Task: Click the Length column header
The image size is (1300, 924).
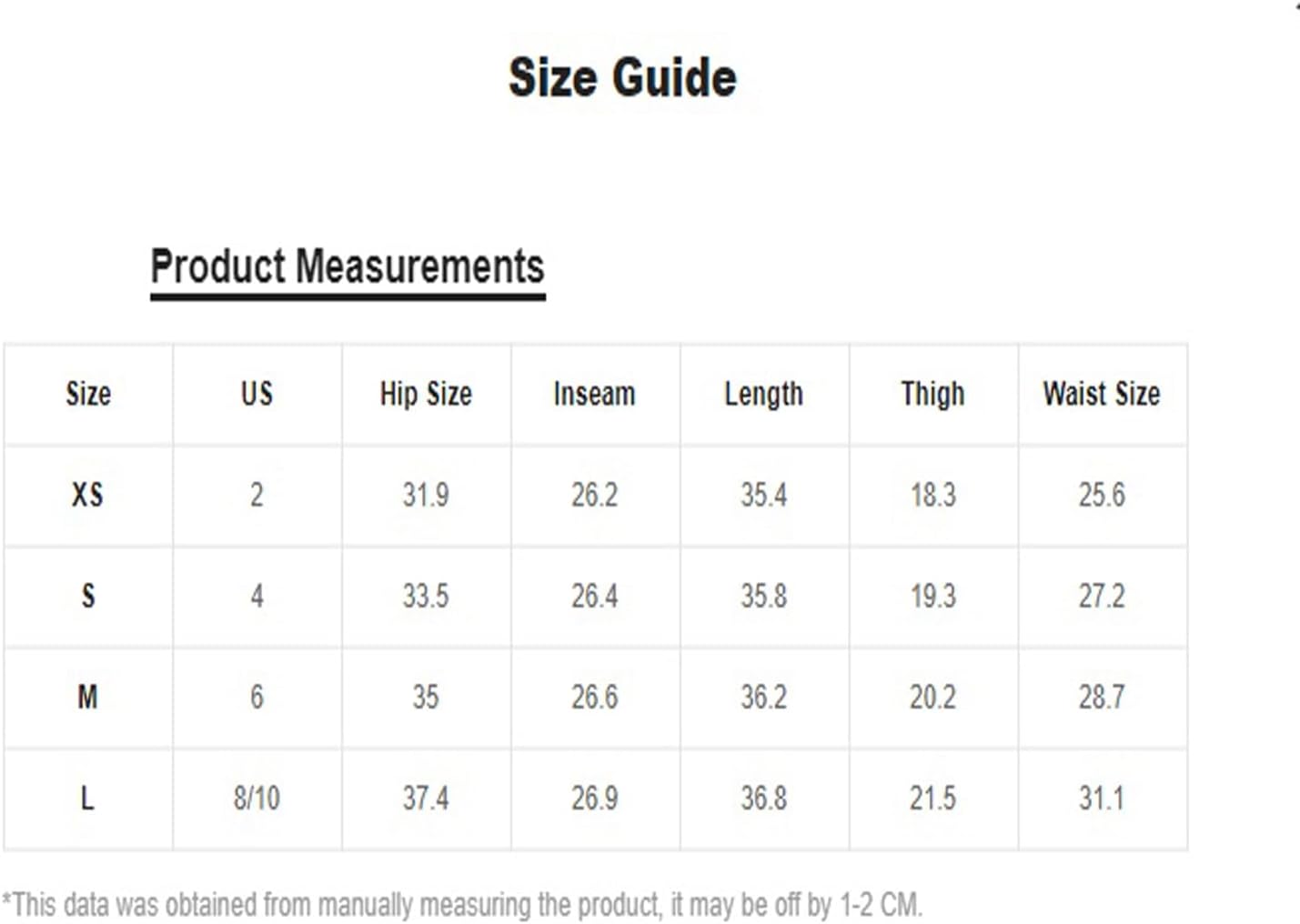Action: tap(763, 394)
